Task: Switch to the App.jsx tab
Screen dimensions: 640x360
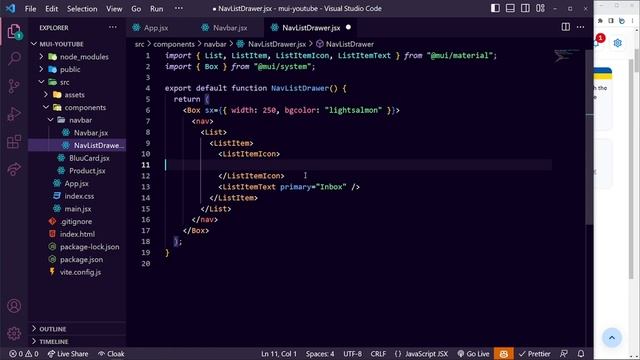Action: [x=151, y=28]
